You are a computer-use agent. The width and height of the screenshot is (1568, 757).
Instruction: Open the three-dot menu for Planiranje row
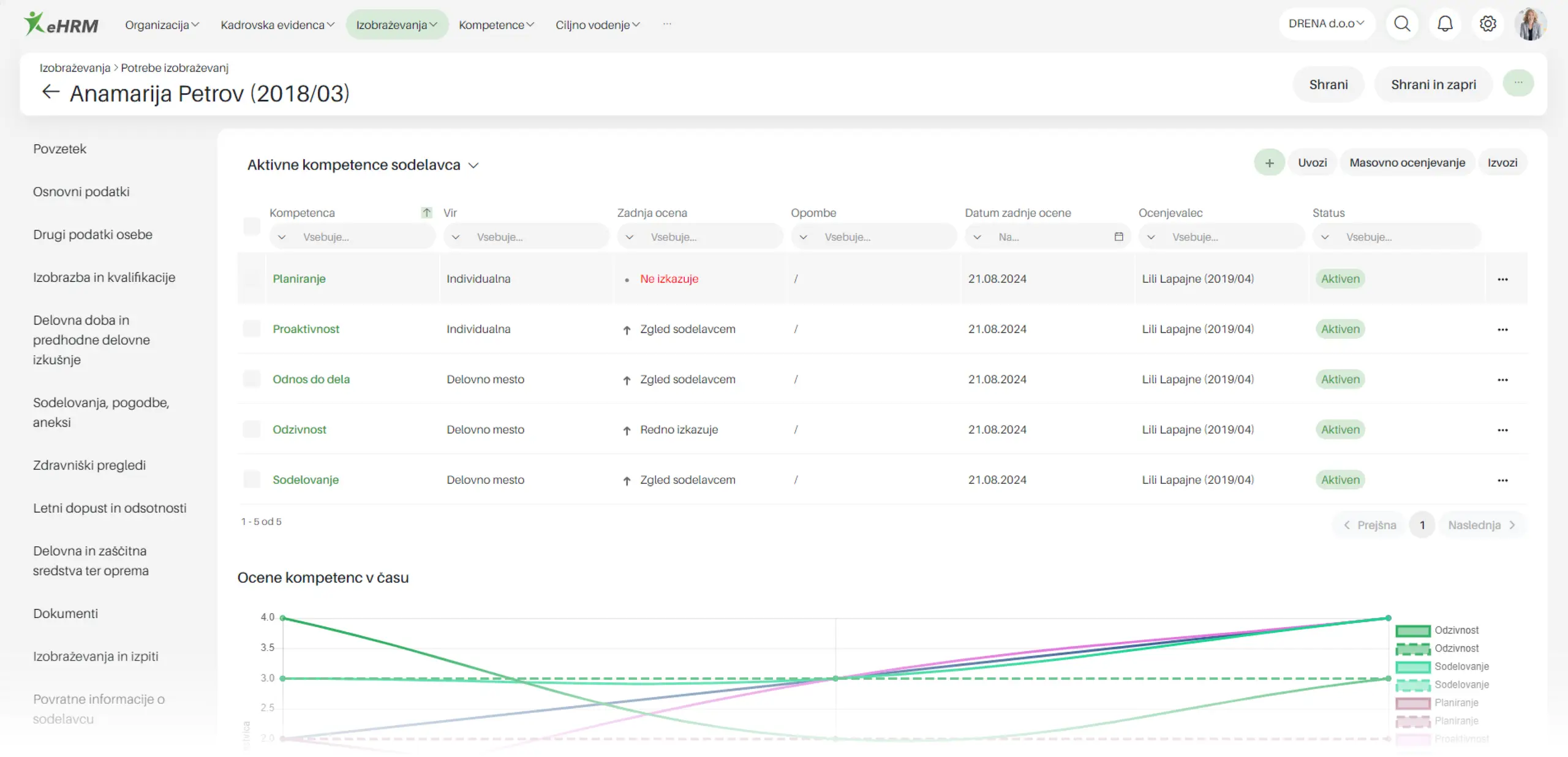pyautogui.click(x=1502, y=279)
